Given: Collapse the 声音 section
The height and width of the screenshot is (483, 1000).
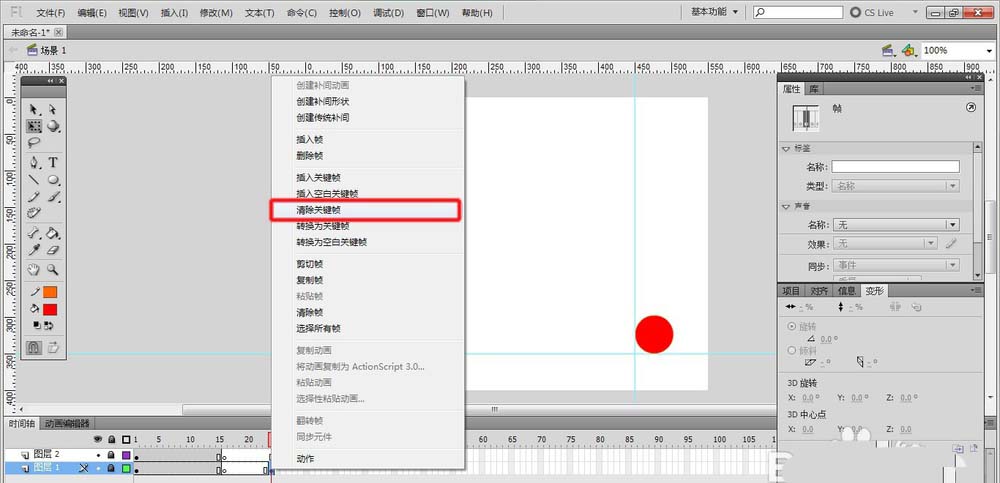Looking at the screenshot, I should point(787,207).
